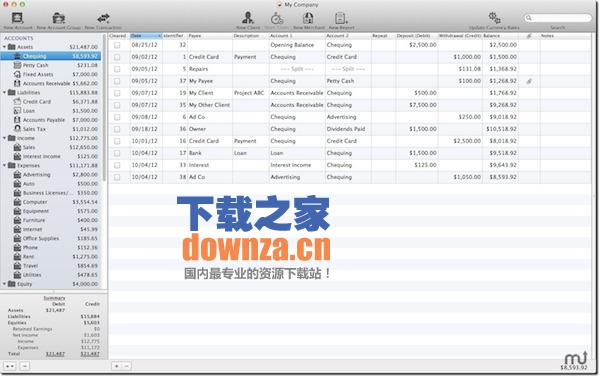Select the Sales Tax account
Image resolution: width=600 pixels, height=377 pixels.
[x=51, y=129]
